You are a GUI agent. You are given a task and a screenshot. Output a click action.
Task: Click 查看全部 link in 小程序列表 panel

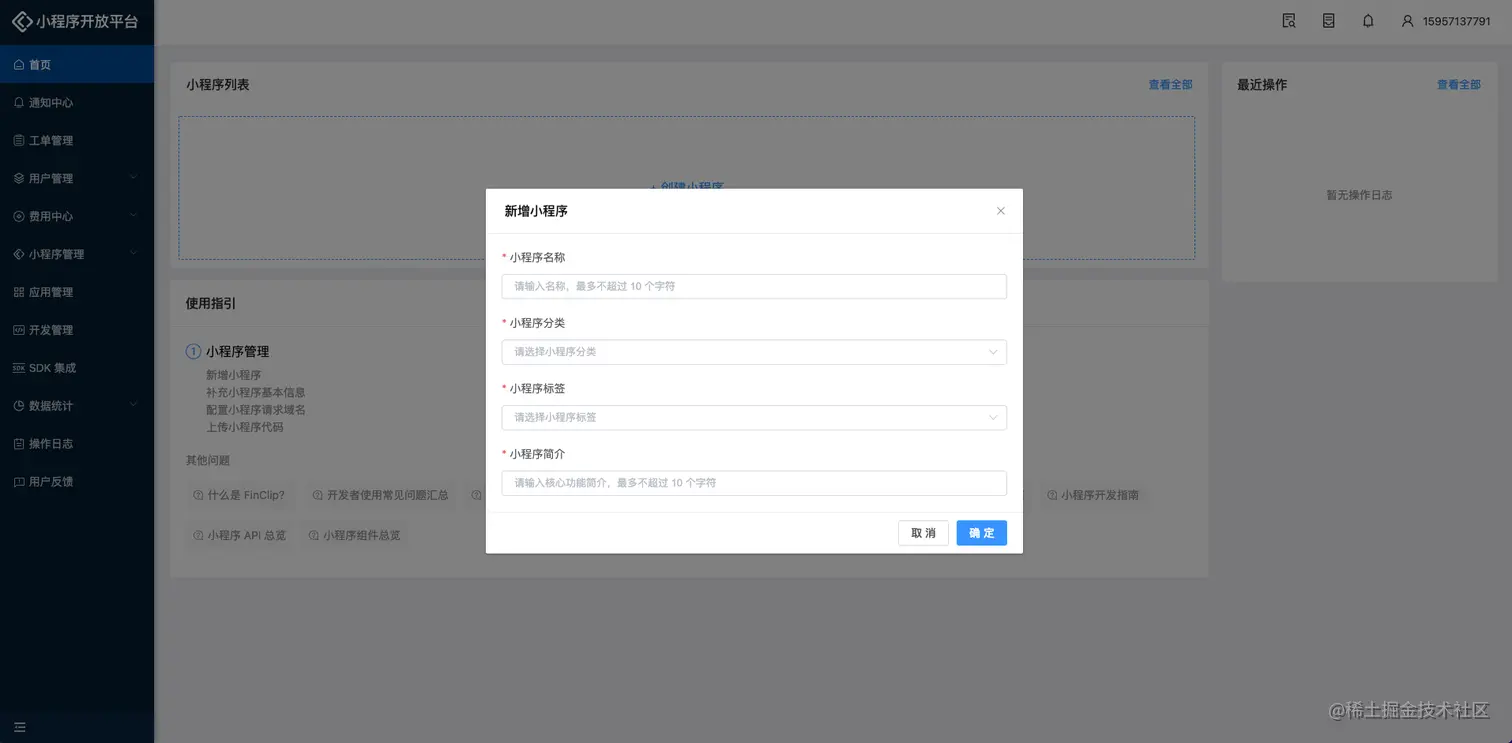(x=1170, y=85)
